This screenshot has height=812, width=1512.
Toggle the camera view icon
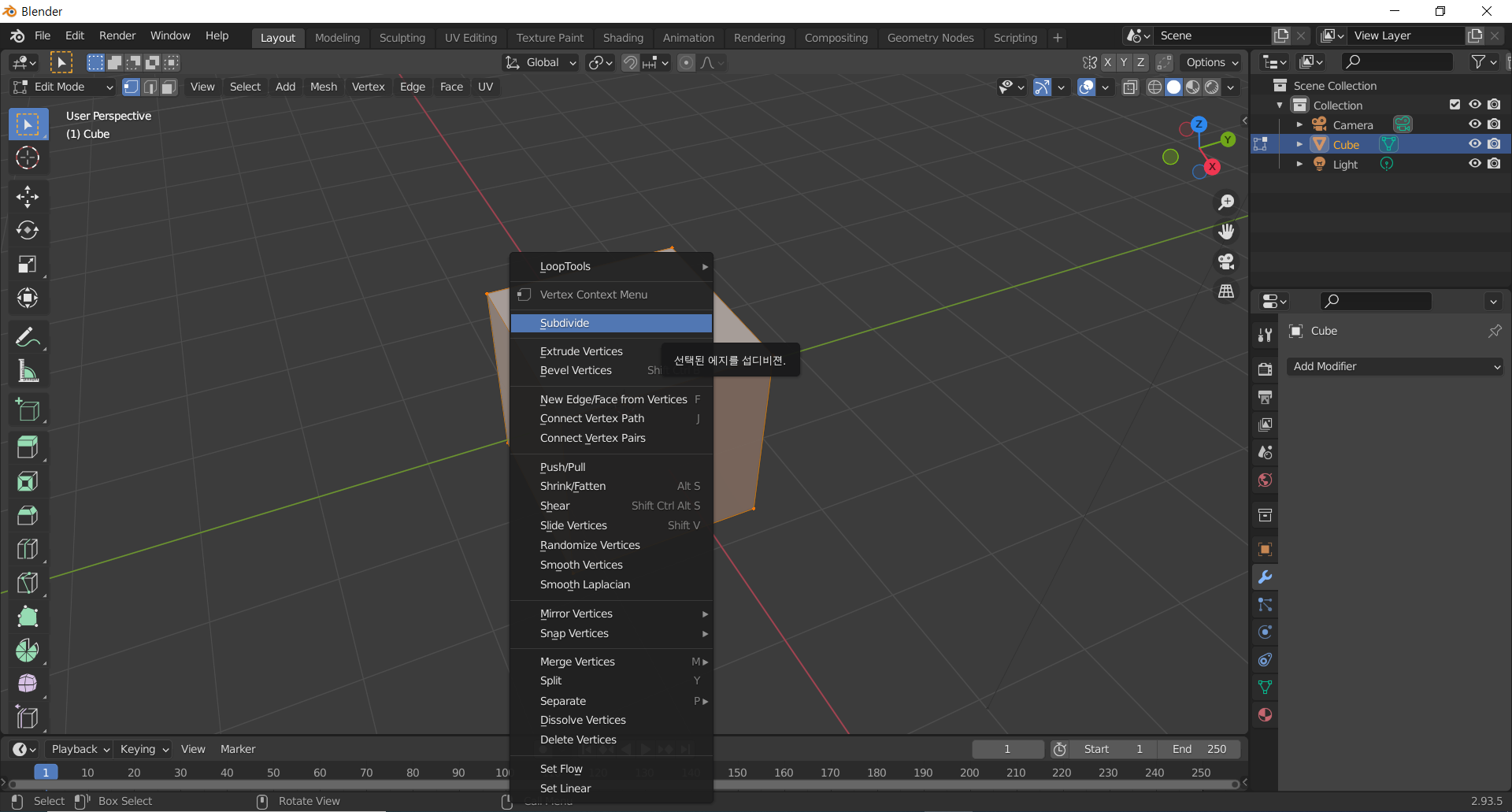(1226, 261)
